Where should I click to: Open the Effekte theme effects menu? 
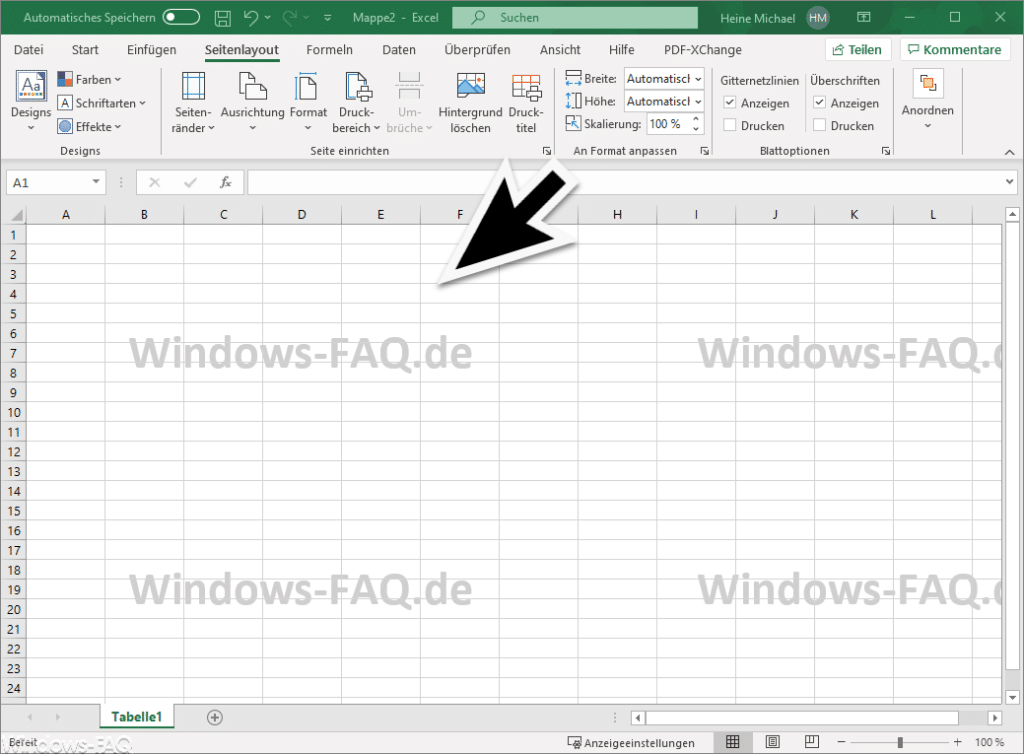89,127
